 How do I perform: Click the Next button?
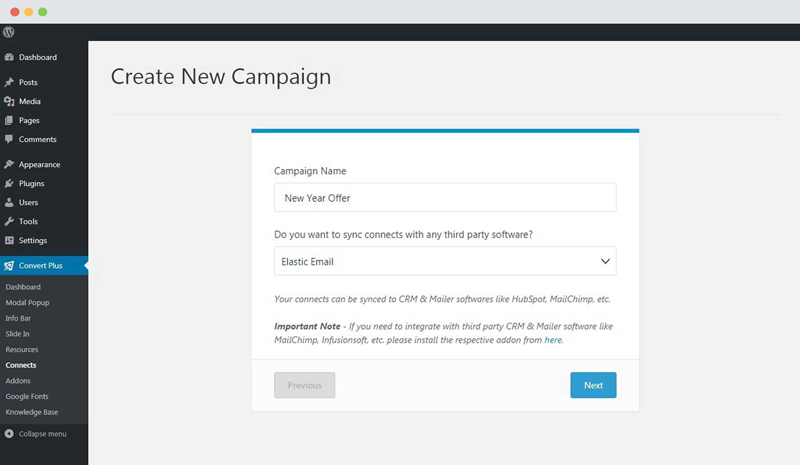593,385
